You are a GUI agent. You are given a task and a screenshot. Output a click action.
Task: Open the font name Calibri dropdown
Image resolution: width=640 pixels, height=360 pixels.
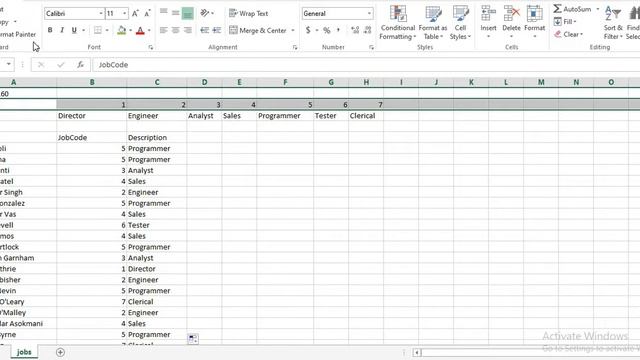pyautogui.click(x=101, y=13)
